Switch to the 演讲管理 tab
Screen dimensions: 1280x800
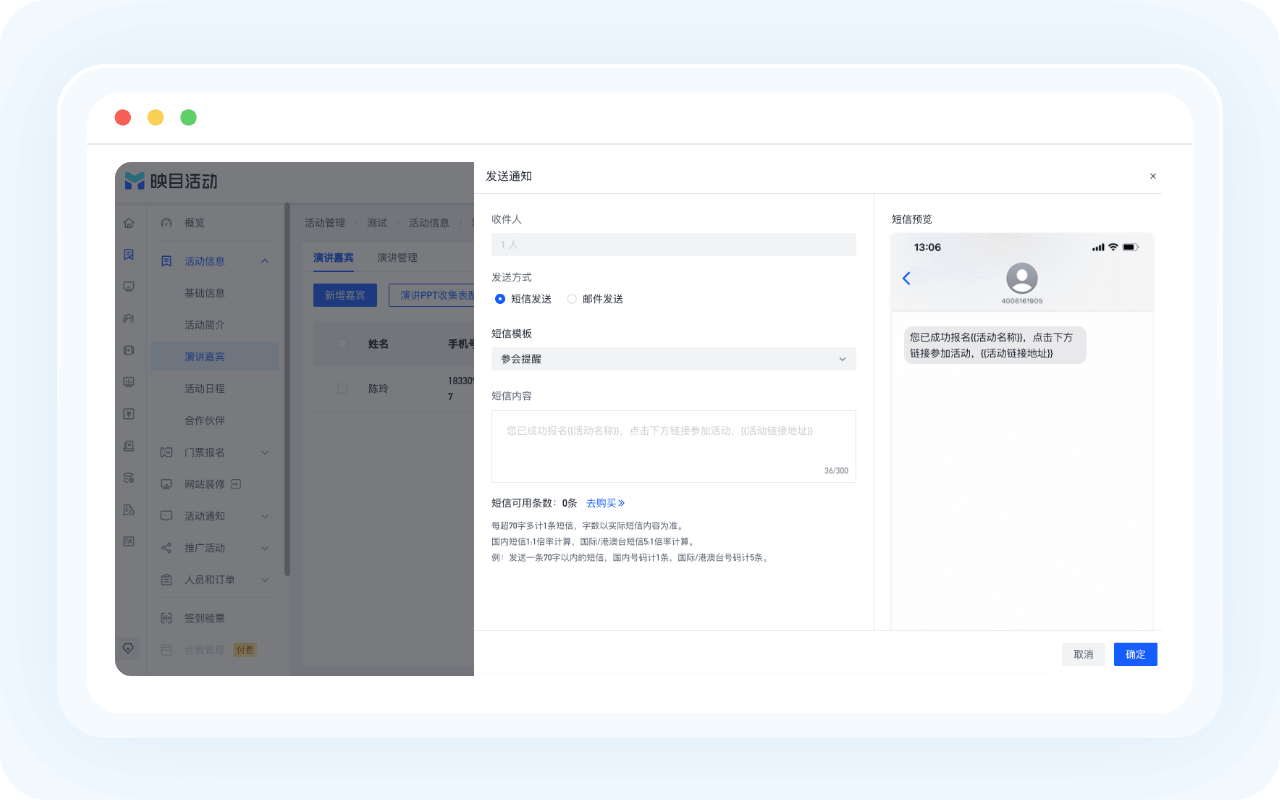click(397, 258)
